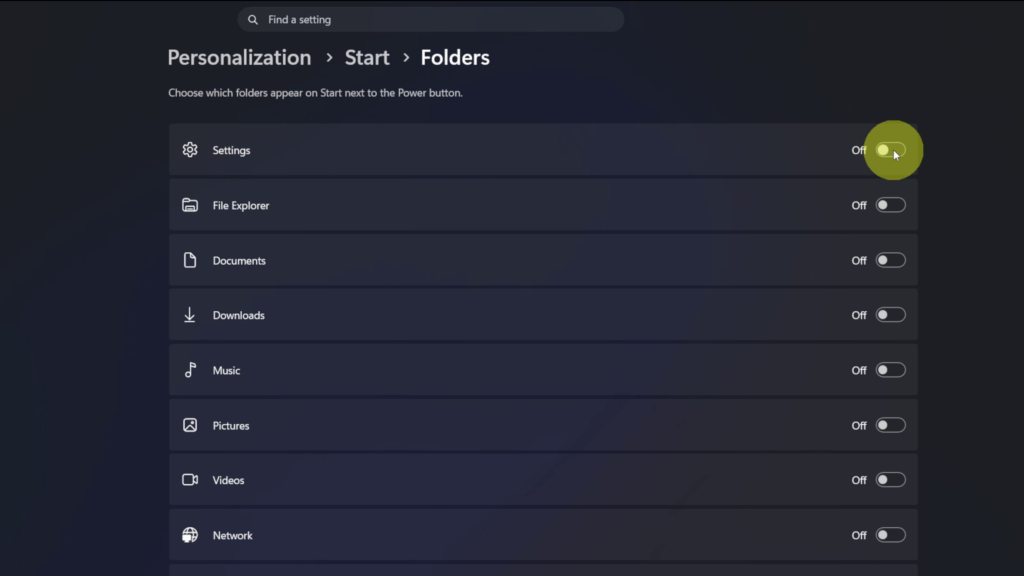The width and height of the screenshot is (1024, 576).
Task: Click the Off label in Network row
Action: (859, 536)
